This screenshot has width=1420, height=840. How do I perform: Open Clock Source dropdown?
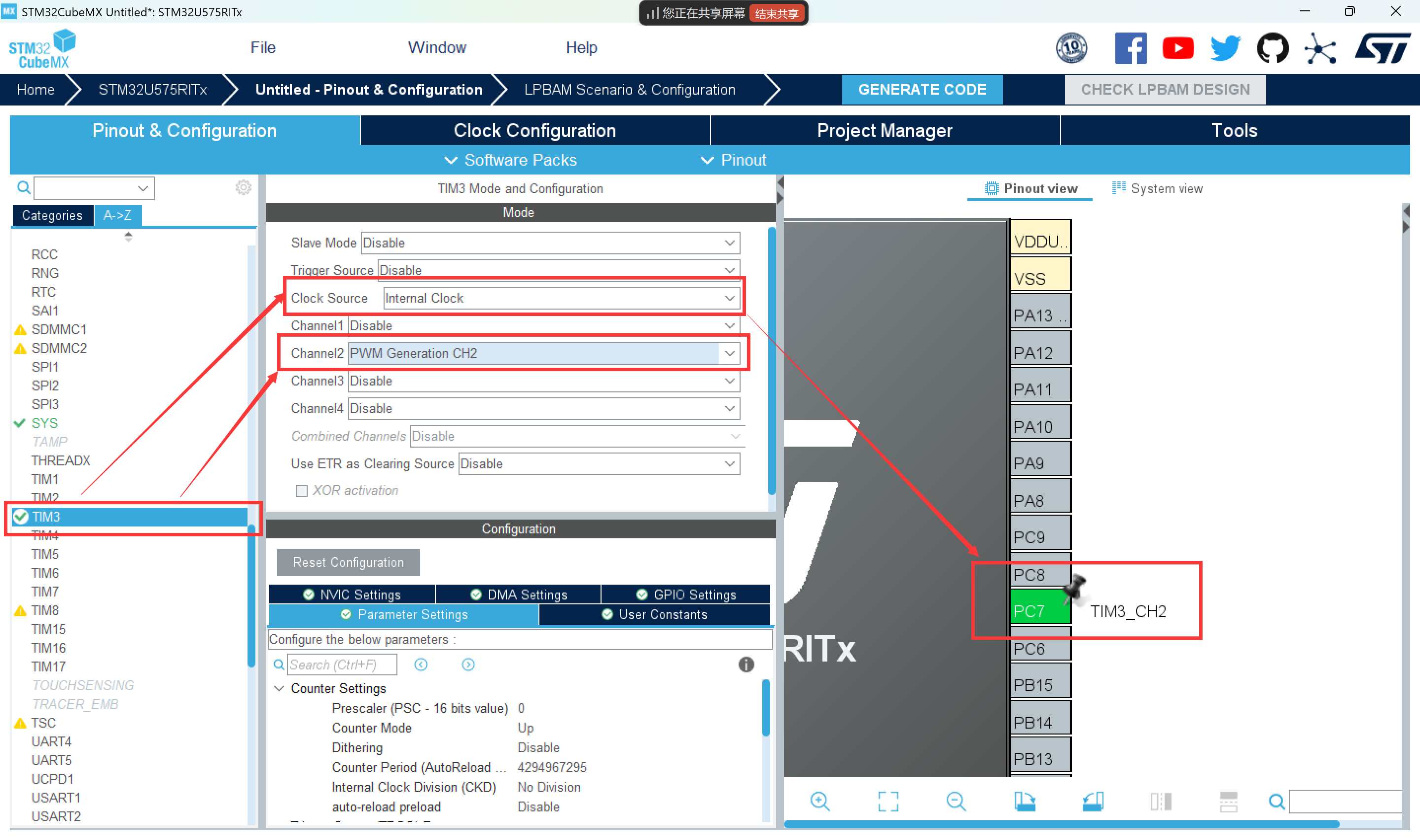pyautogui.click(x=562, y=298)
